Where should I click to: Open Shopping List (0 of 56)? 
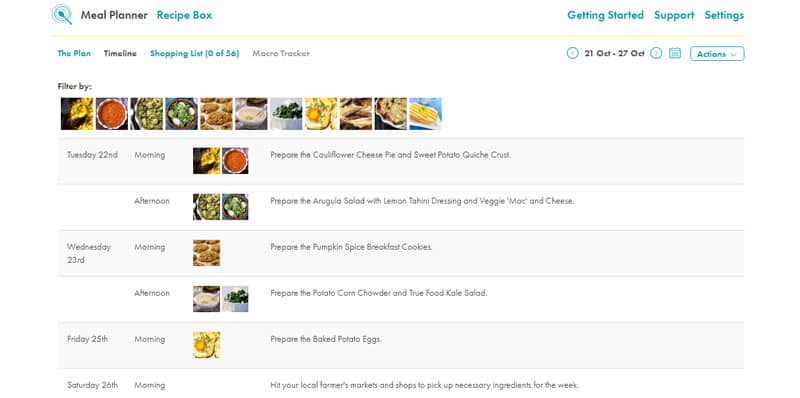click(x=194, y=53)
